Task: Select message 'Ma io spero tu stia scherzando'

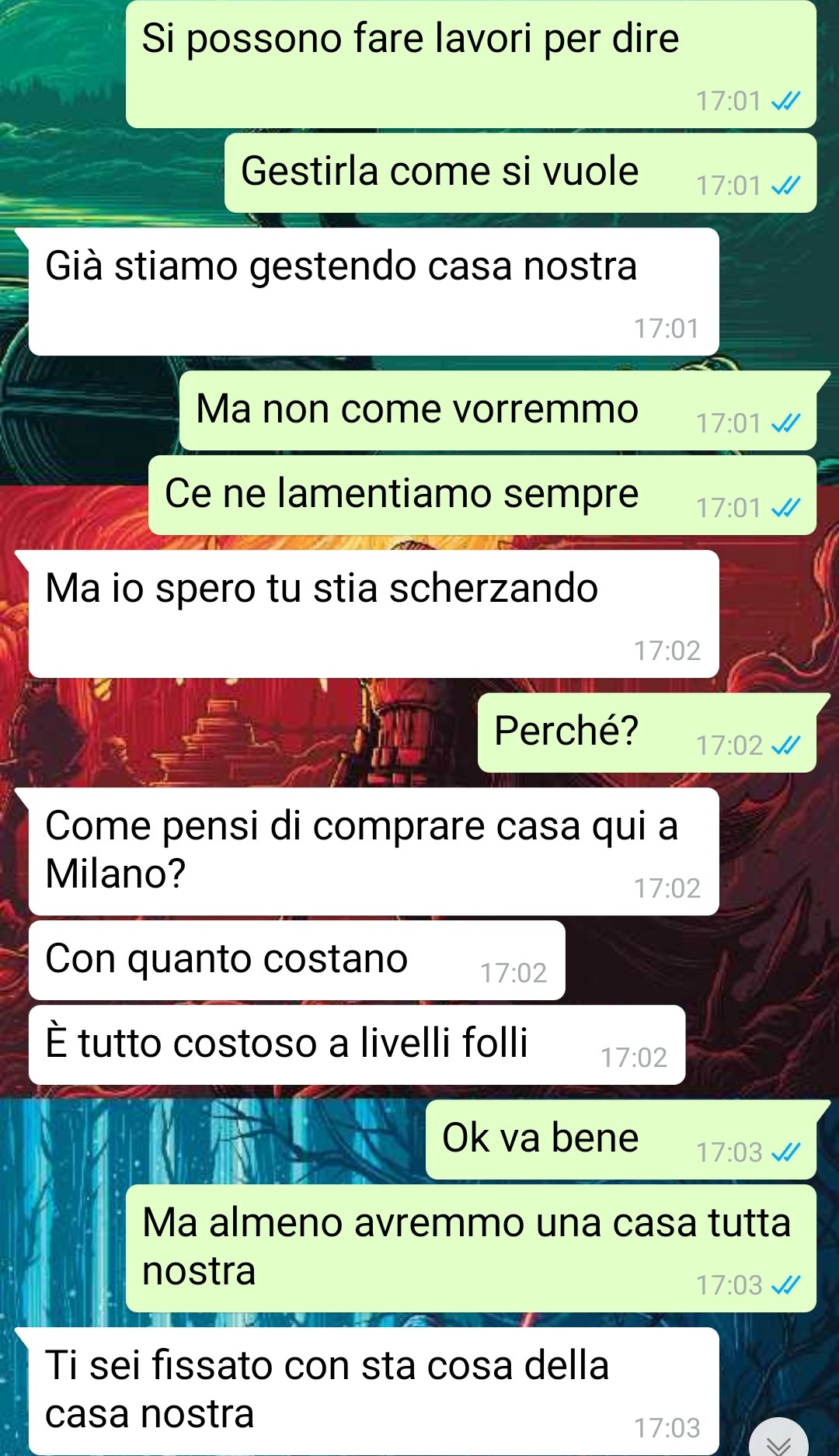Action: 373,613
